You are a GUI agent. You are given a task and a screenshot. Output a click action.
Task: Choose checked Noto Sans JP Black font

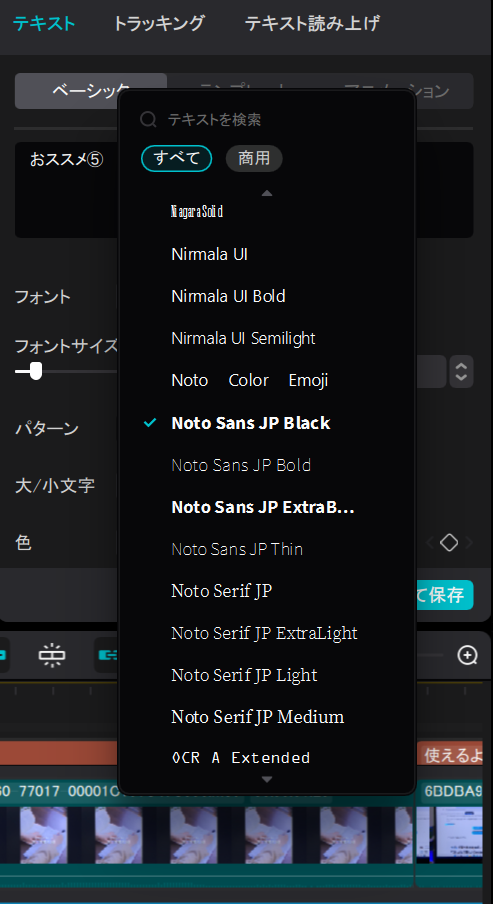click(250, 423)
